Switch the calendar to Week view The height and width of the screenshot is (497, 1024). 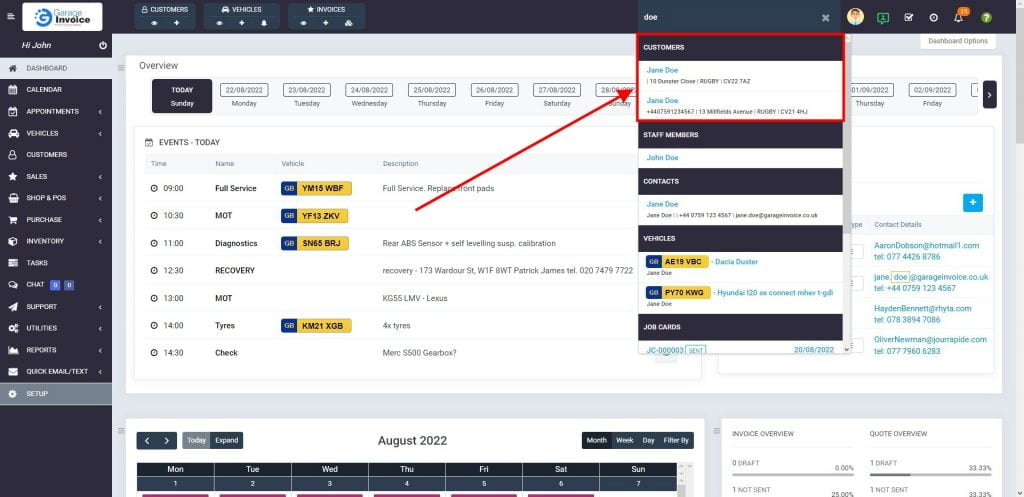pyautogui.click(x=624, y=440)
